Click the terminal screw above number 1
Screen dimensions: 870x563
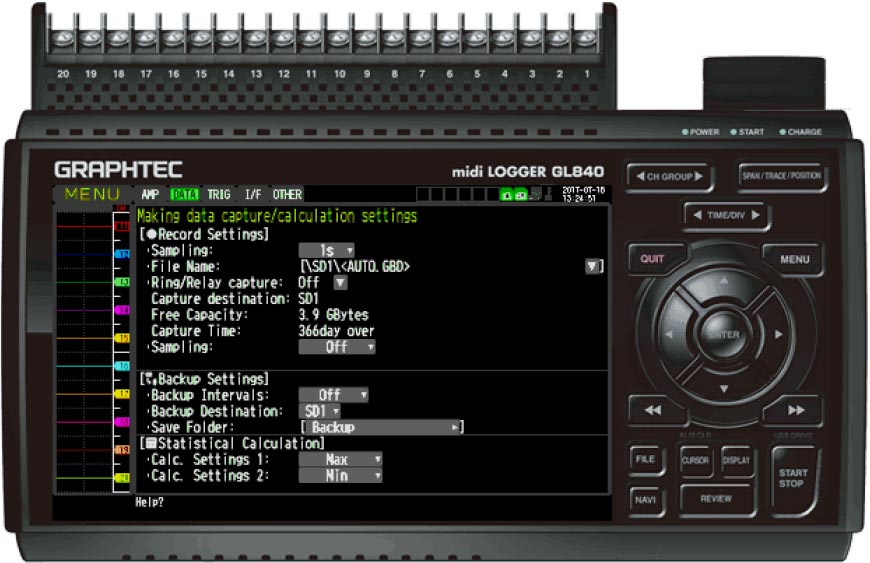tap(586, 39)
